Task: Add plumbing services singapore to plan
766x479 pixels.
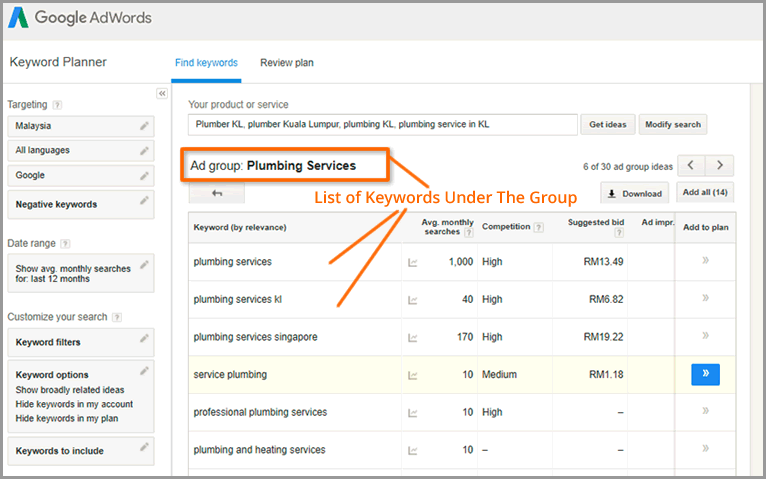Action: pyautogui.click(x=705, y=335)
